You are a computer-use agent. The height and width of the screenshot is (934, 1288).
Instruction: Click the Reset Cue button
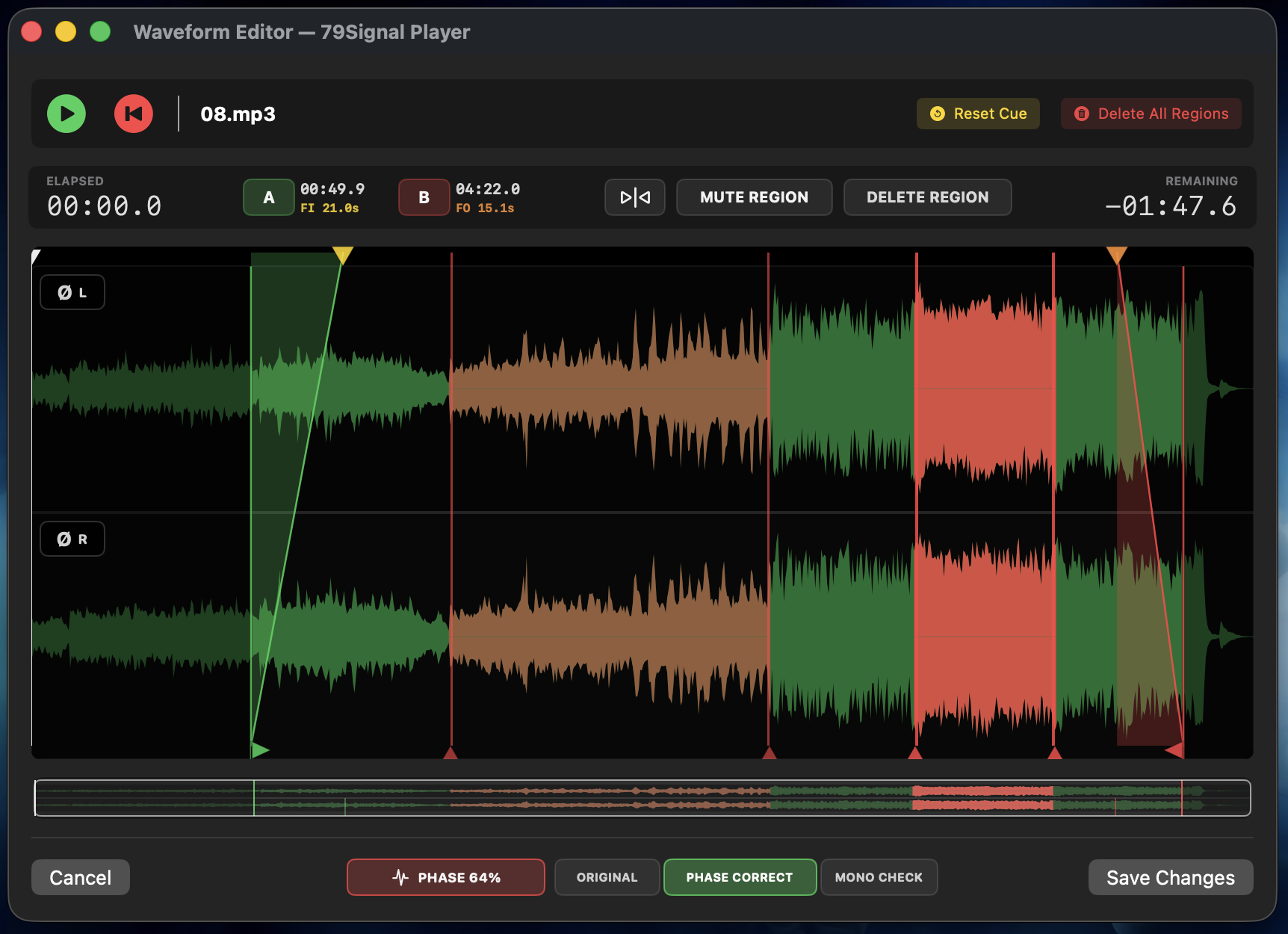[x=978, y=114]
